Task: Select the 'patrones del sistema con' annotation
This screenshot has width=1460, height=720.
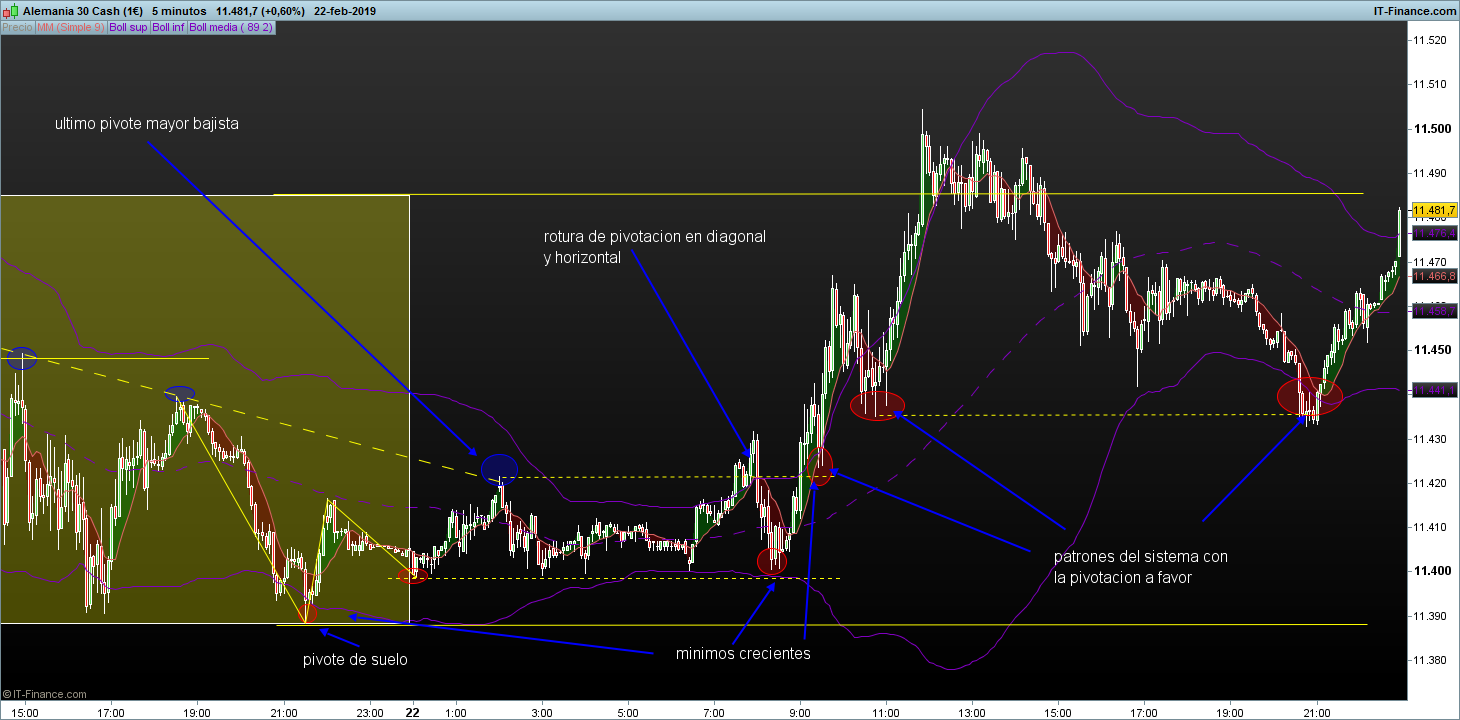Action: (x=1141, y=557)
